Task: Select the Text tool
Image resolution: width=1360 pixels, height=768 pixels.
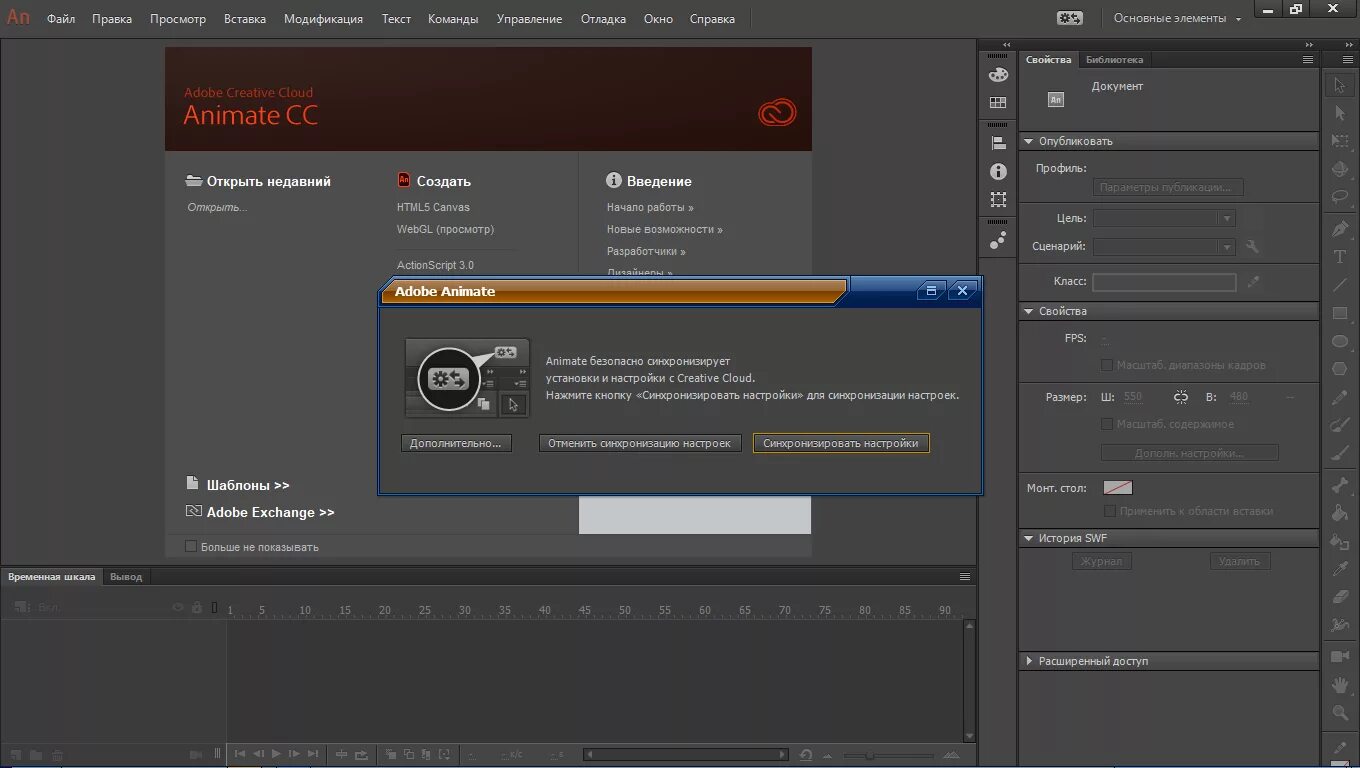Action: pyautogui.click(x=1340, y=257)
